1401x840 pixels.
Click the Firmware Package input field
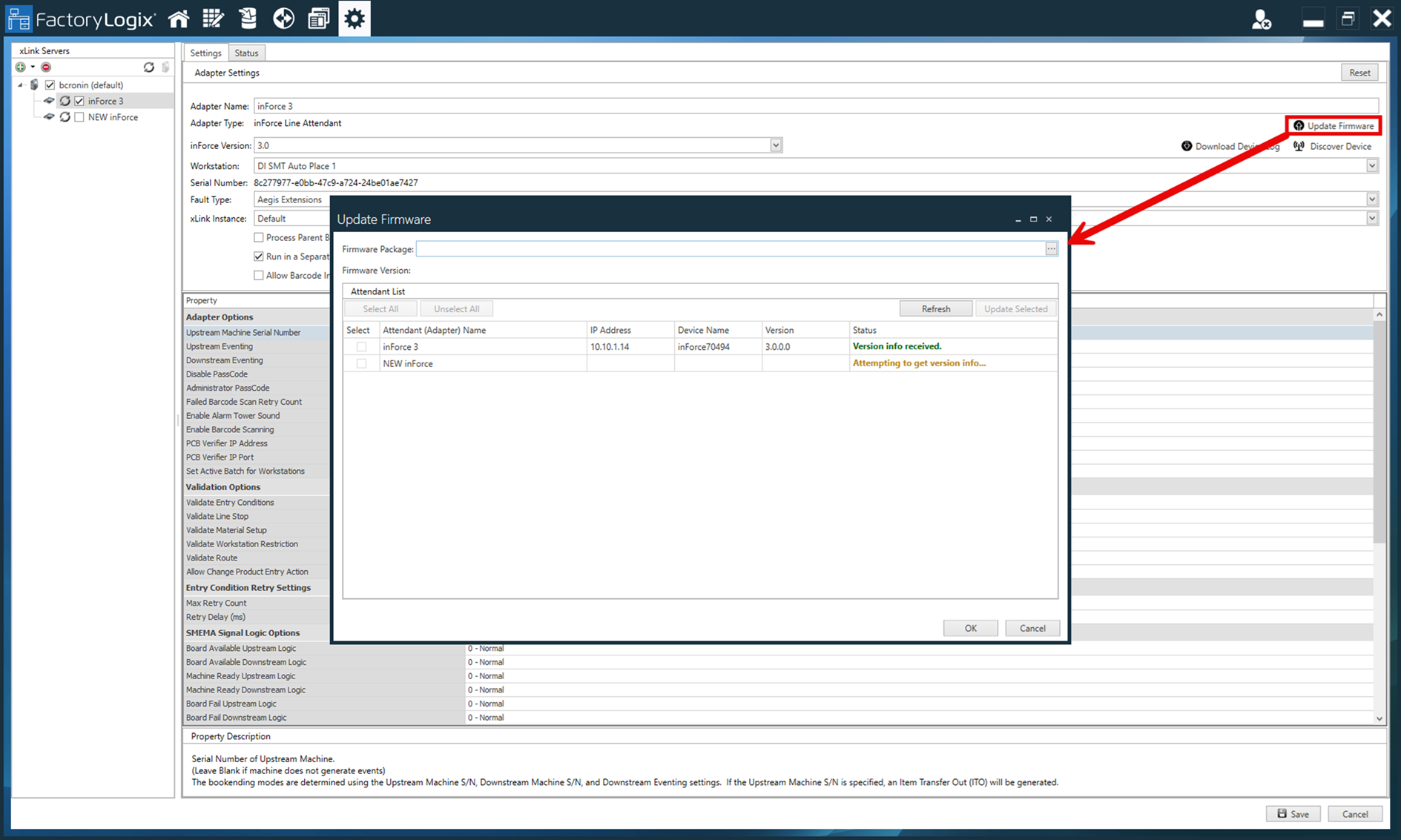click(731, 249)
